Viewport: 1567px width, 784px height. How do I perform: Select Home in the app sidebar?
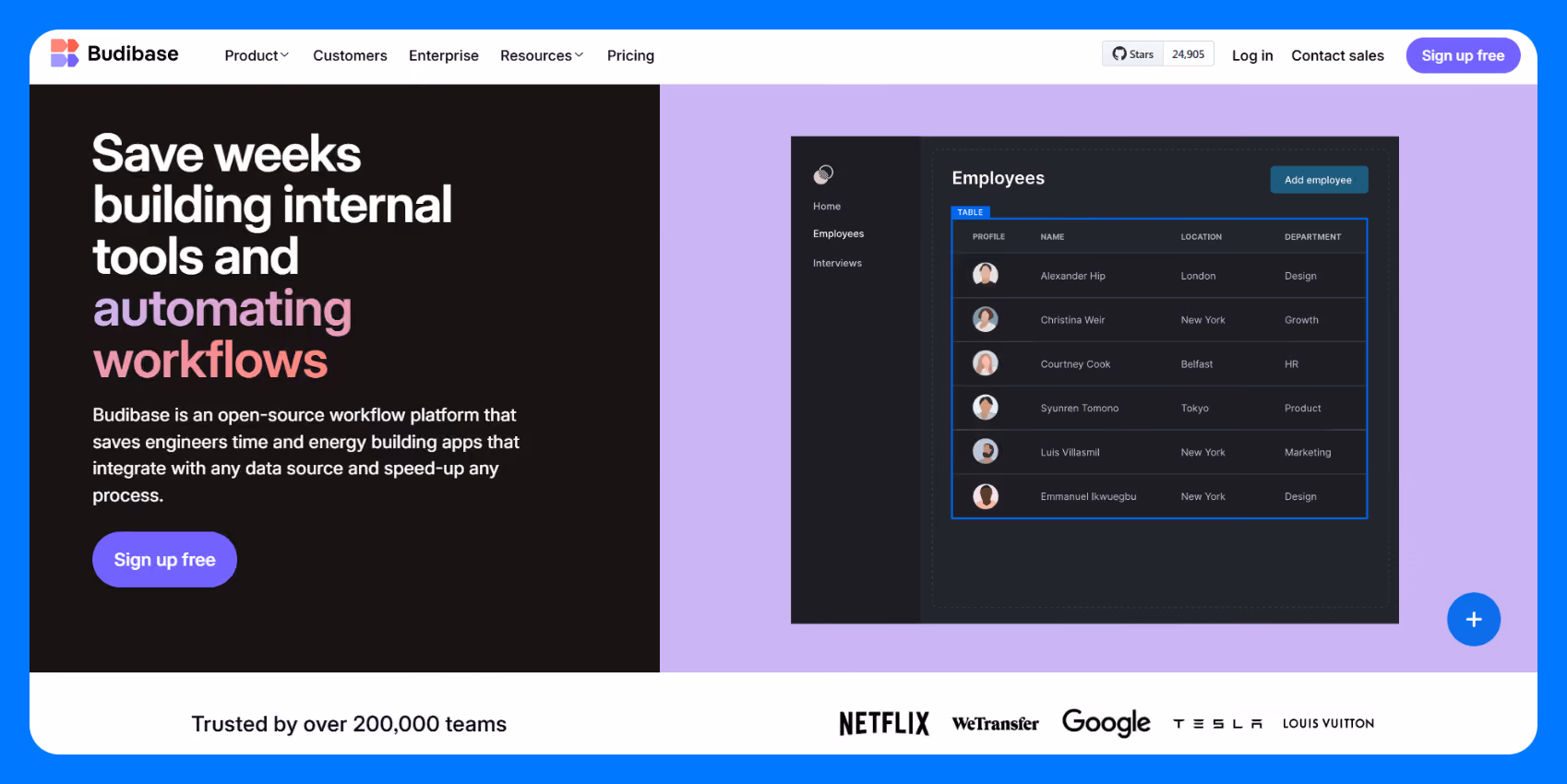point(827,207)
